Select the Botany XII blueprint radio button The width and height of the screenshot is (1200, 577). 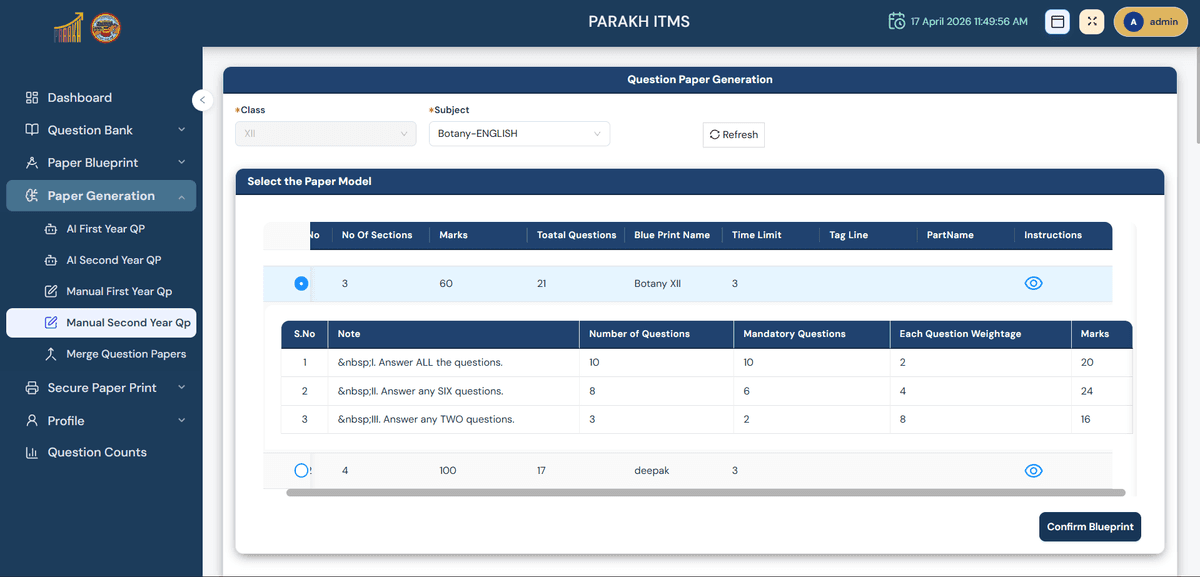pos(301,284)
